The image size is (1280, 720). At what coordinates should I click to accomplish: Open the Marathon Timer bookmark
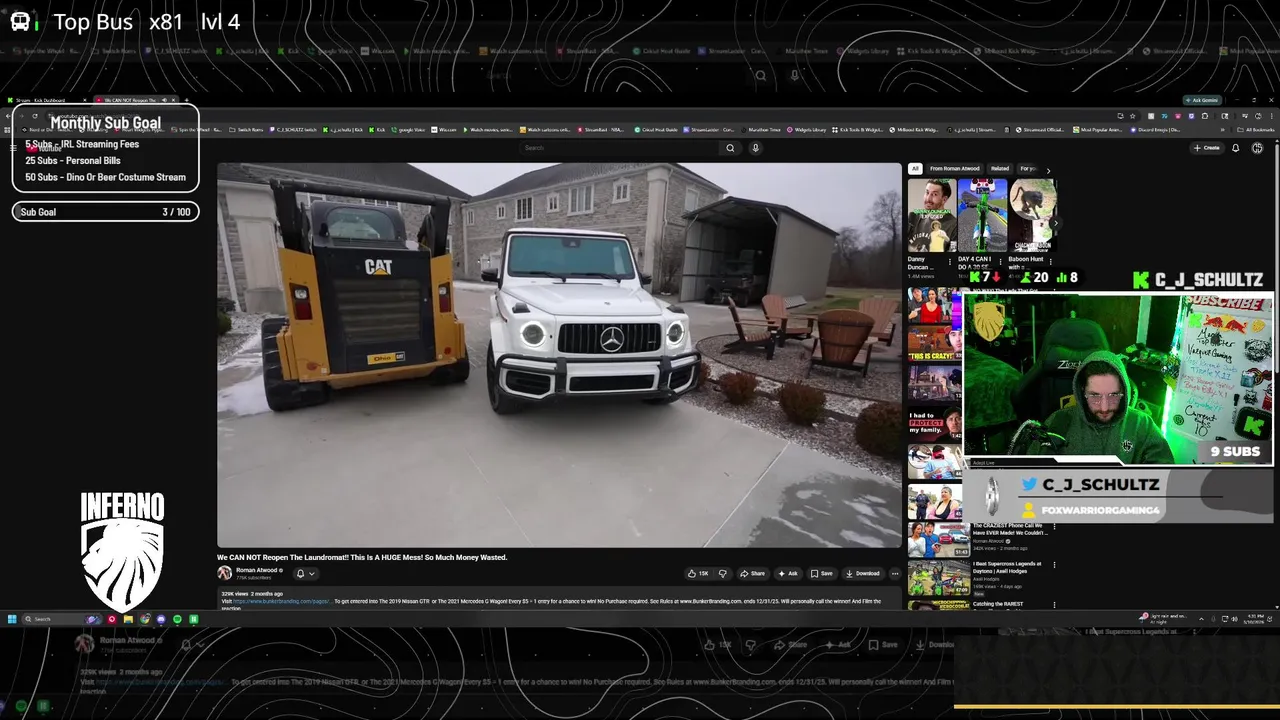[761, 129]
